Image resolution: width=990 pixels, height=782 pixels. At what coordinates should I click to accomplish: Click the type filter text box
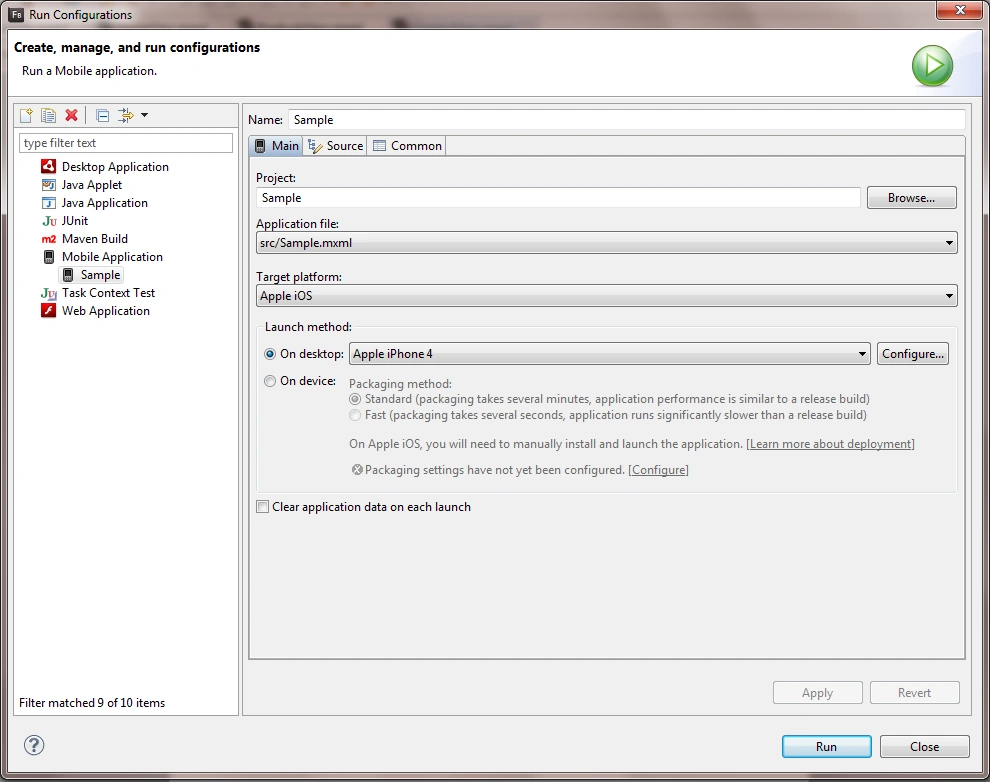coord(126,143)
